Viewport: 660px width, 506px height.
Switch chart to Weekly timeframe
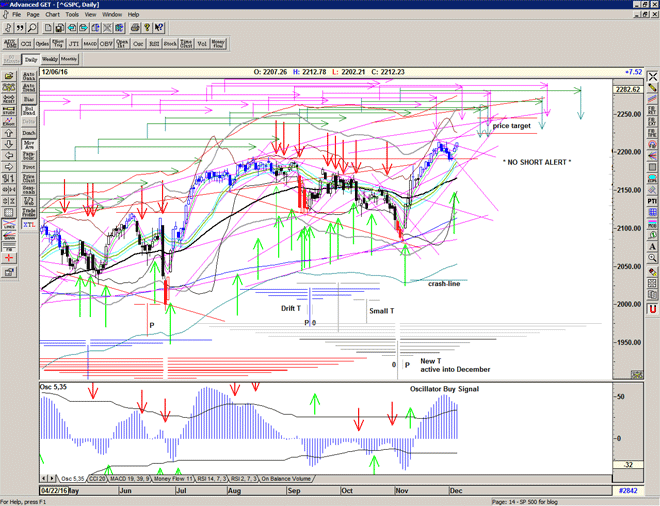click(50, 60)
